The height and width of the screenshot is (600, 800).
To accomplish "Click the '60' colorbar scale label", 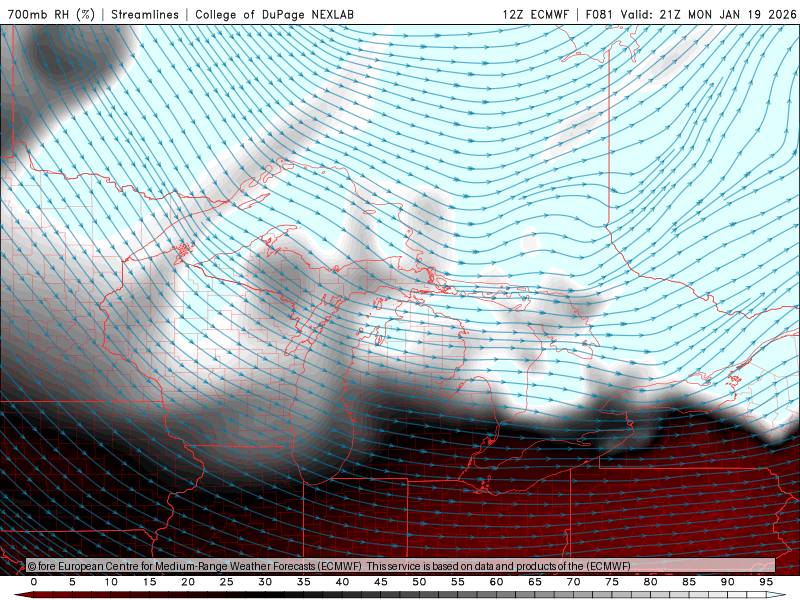I will pyautogui.click(x=496, y=582).
